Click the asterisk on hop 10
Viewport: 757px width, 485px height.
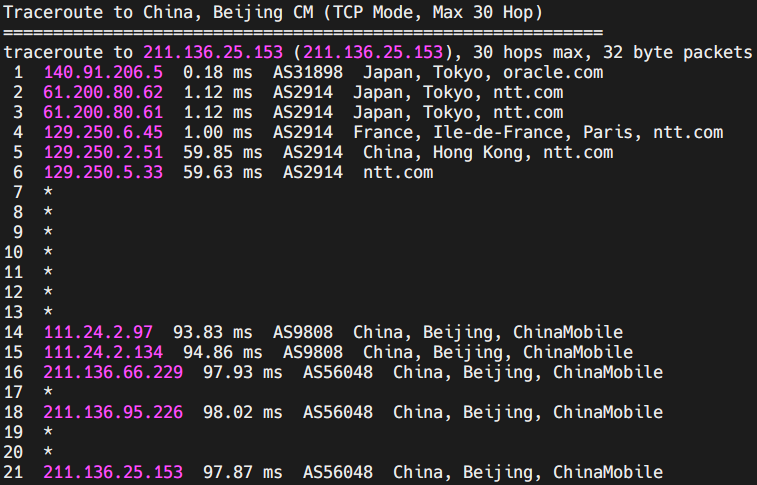tap(48, 251)
